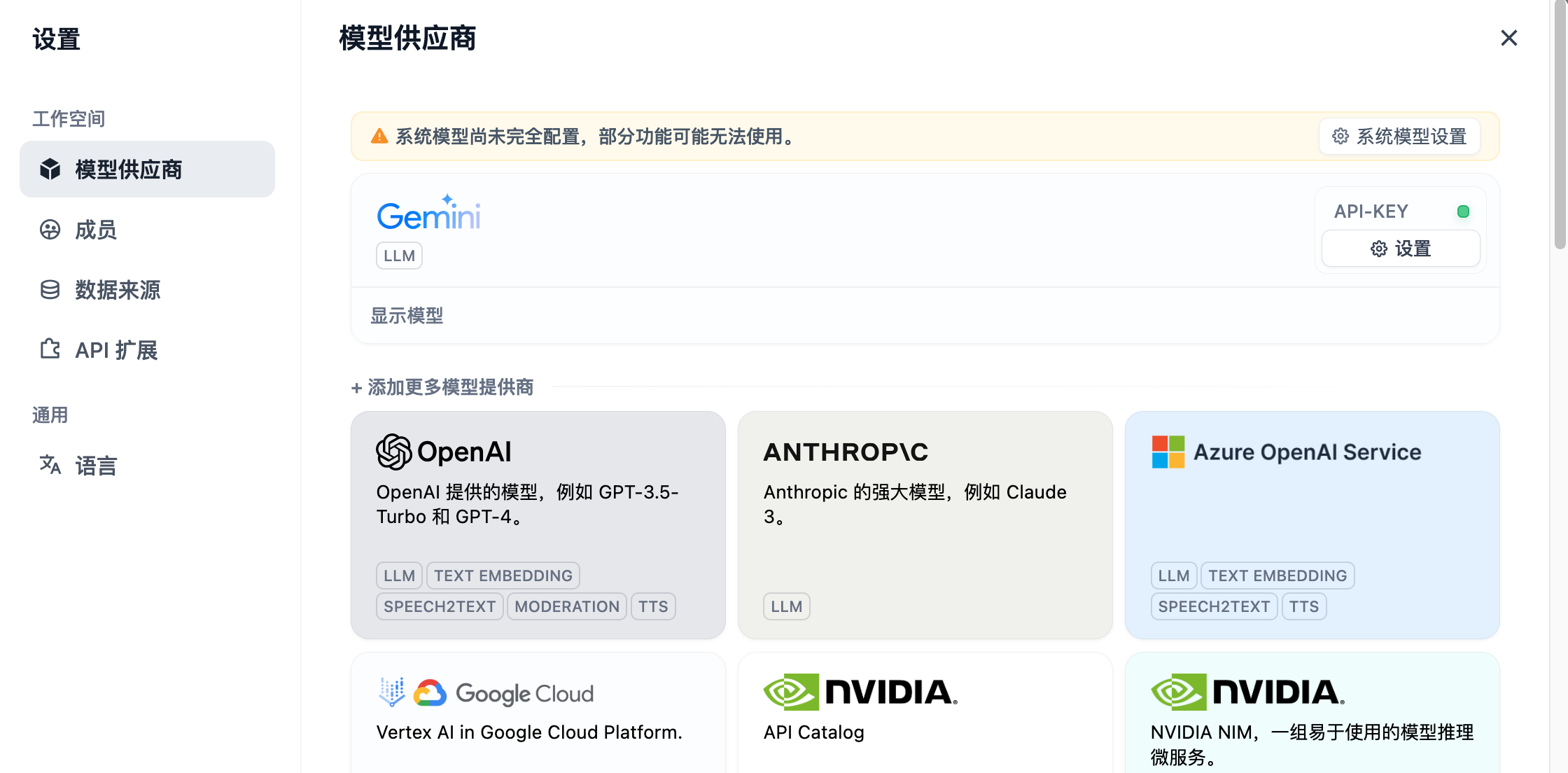This screenshot has width=1568, height=773.
Task: Click the orange warning triangle icon
Action: click(x=379, y=137)
